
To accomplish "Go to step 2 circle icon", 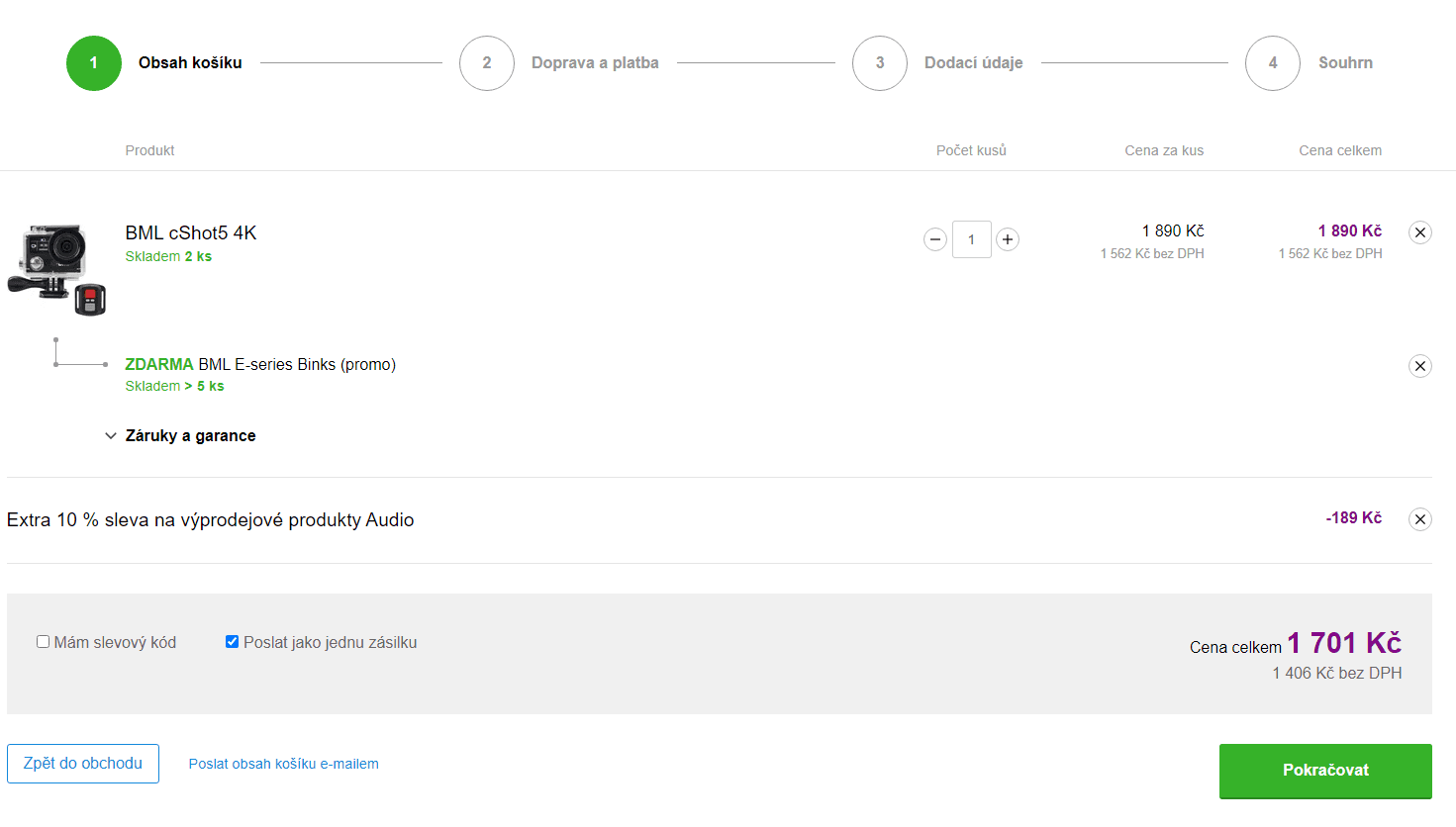I will pyautogui.click(x=487, y=63).
